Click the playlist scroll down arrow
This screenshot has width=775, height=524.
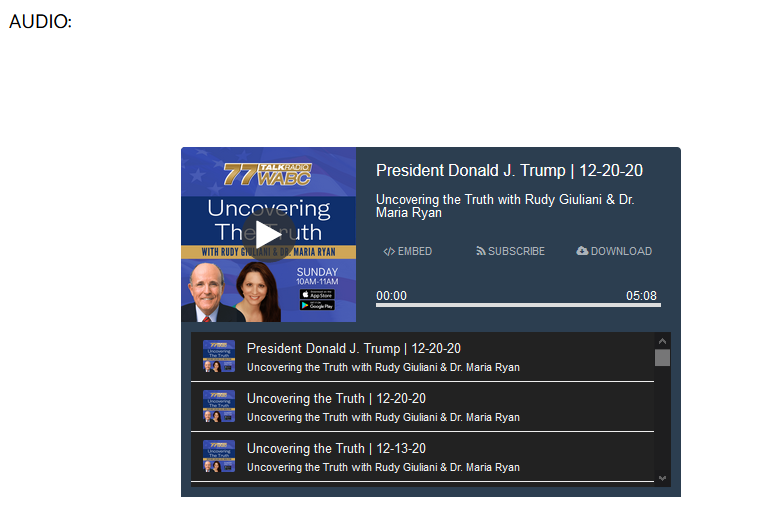coord(662,478)
